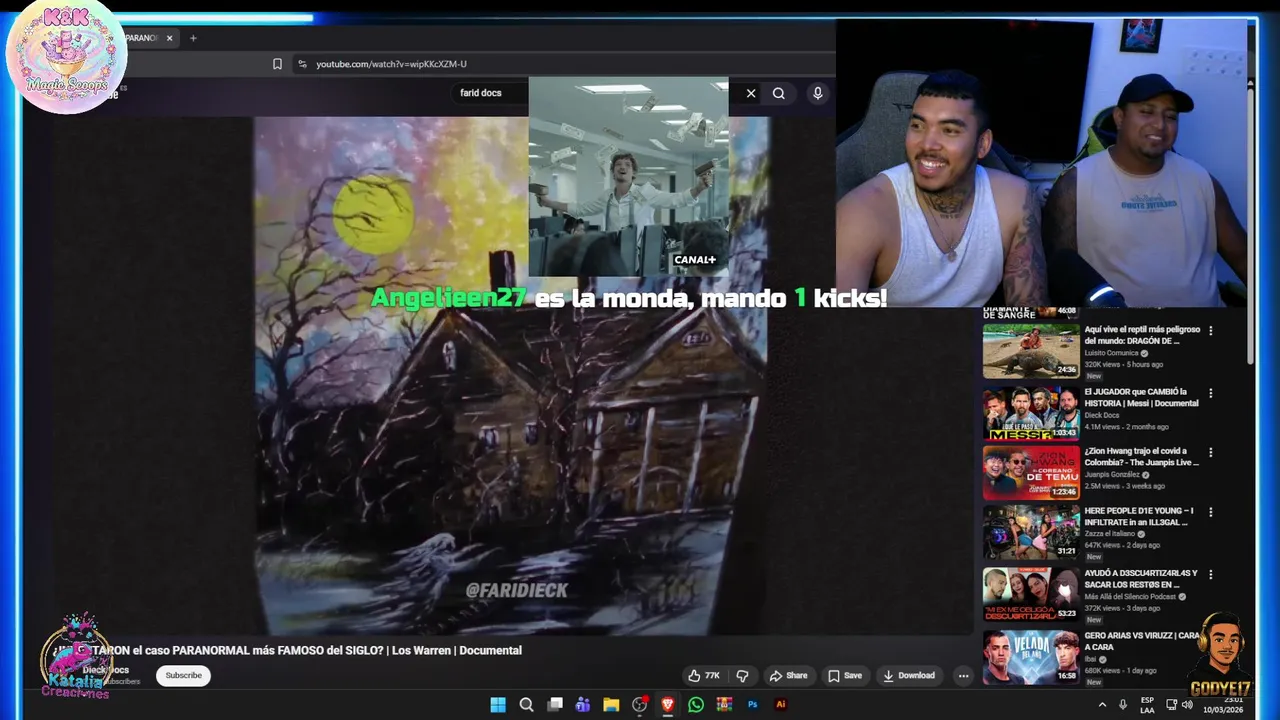Open Task View on the taskbar
This screenshot has height=720, width=1280.
click(555, 705)
